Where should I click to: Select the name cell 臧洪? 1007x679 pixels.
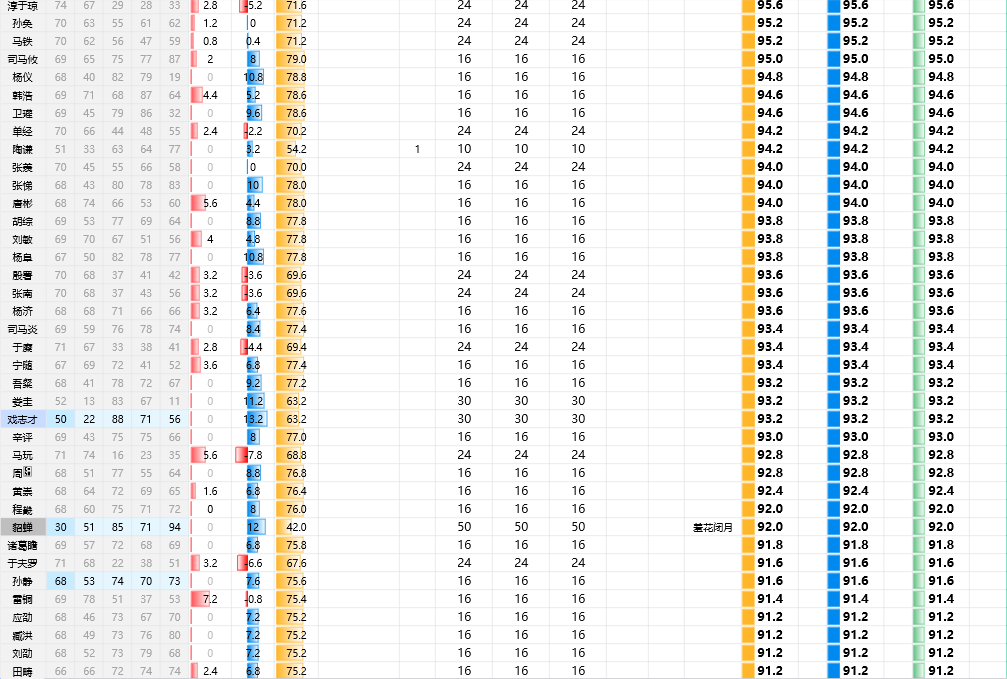[22, 635]
